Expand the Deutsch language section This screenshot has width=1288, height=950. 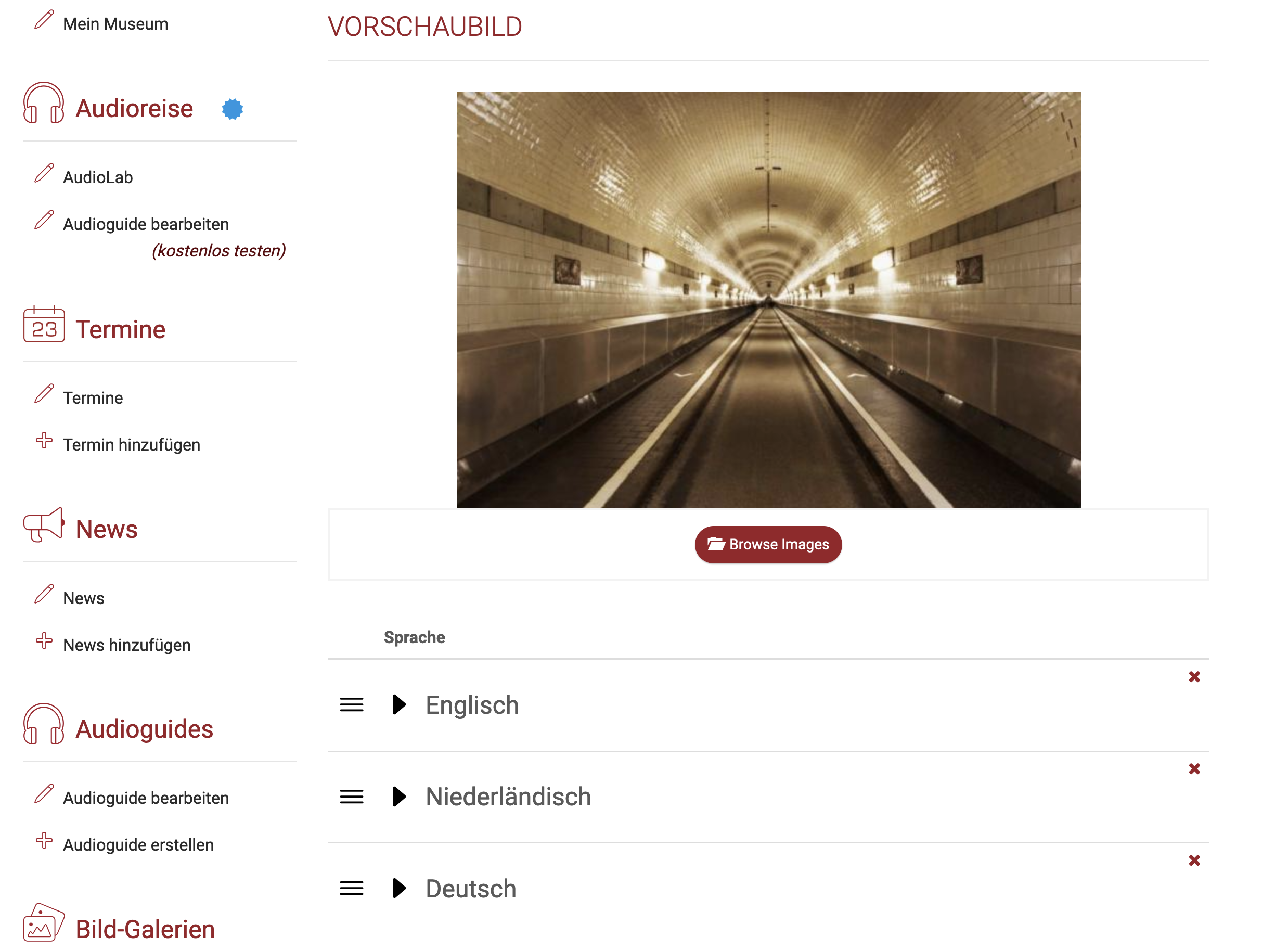point(400,890)
